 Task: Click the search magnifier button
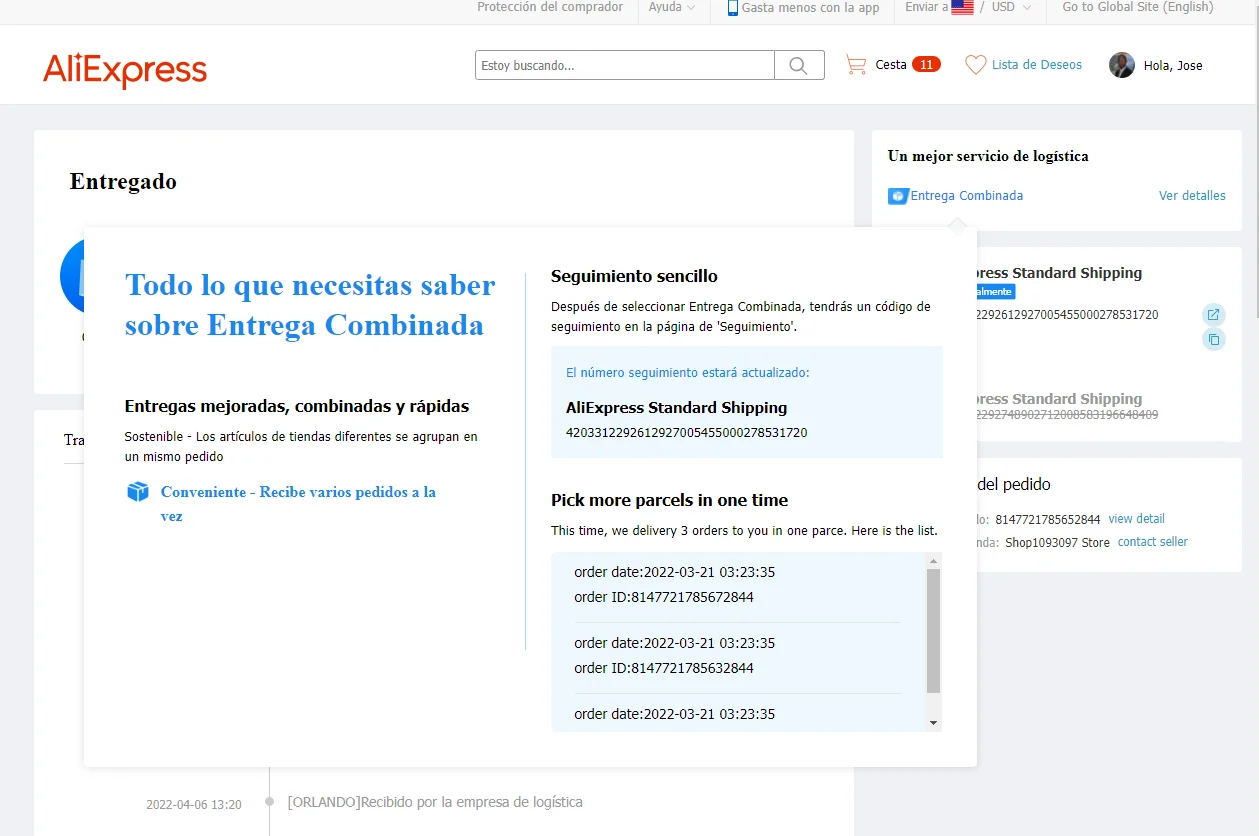(x=798, y=65)
